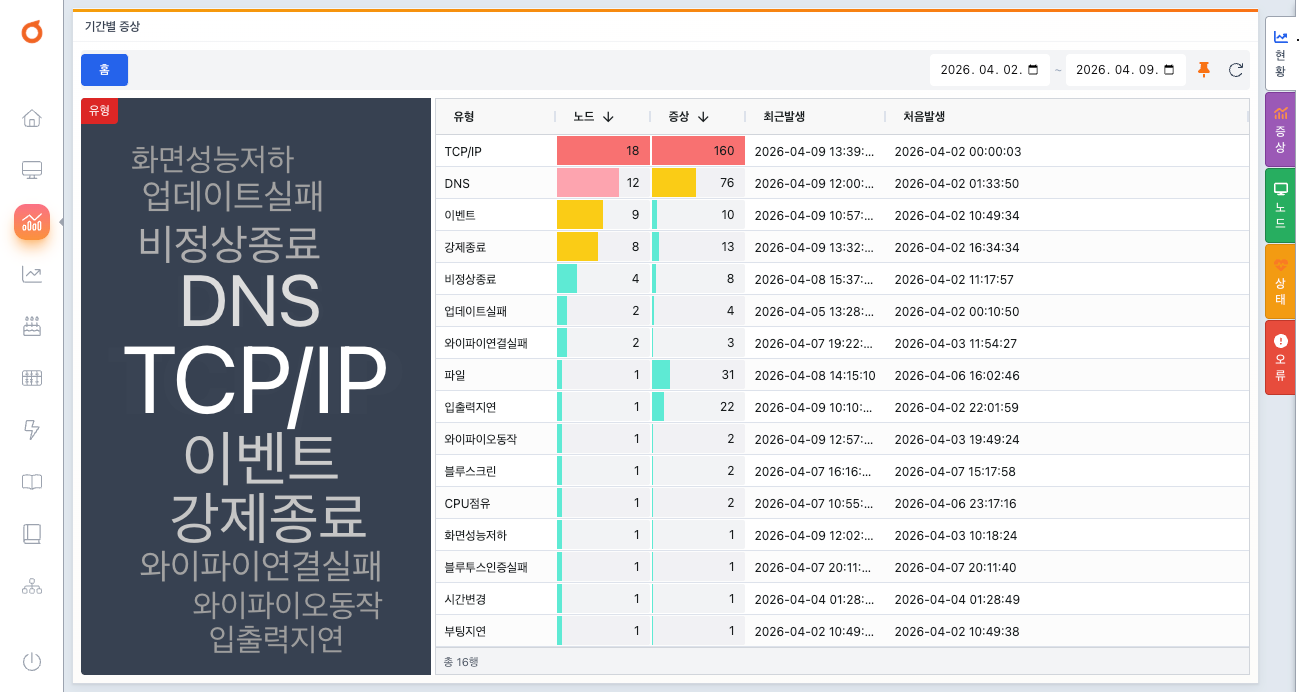Click the power icon in the sidebar
The width and height of the screenshot is (1299, 692).
(32, 661)
